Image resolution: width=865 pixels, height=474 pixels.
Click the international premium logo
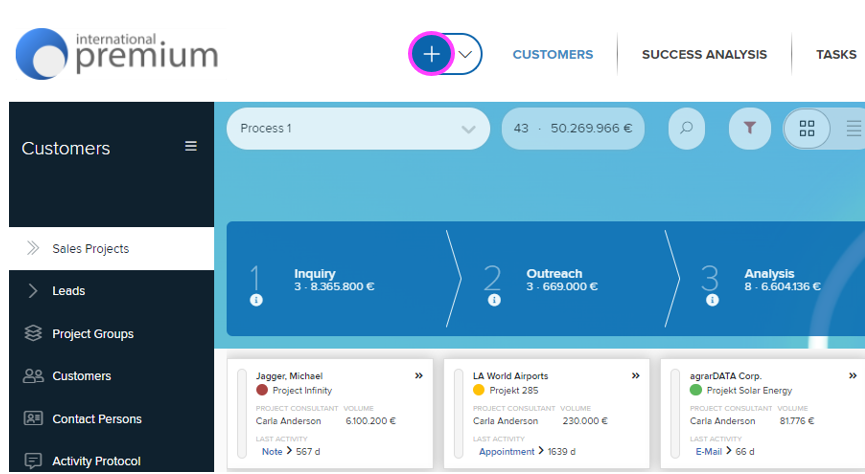point(117,54)
